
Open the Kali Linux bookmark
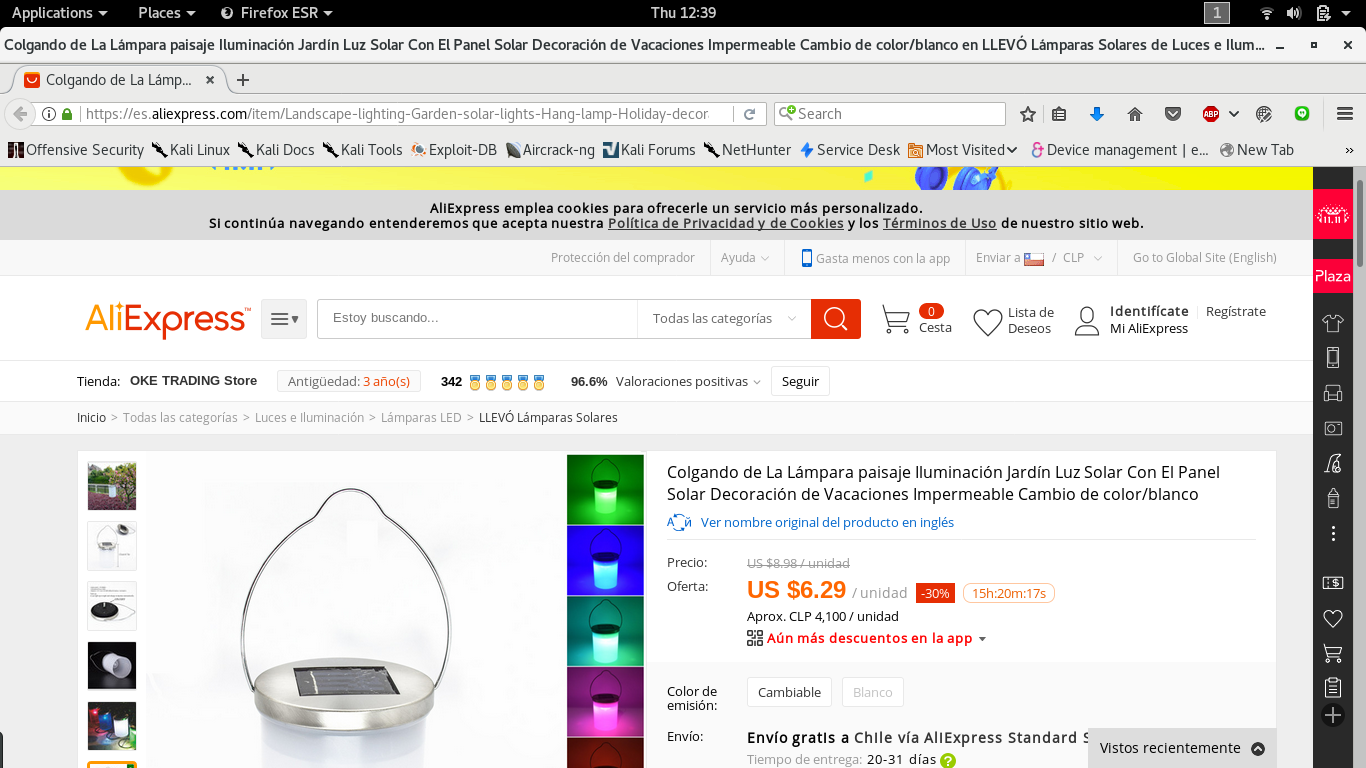[191, 150]
